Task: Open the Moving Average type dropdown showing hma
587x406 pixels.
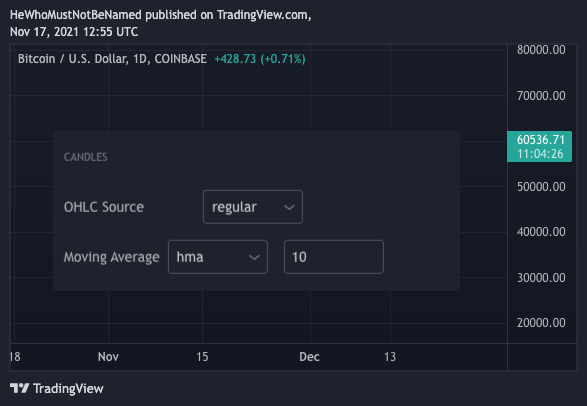Action: (x=218, y=257)
